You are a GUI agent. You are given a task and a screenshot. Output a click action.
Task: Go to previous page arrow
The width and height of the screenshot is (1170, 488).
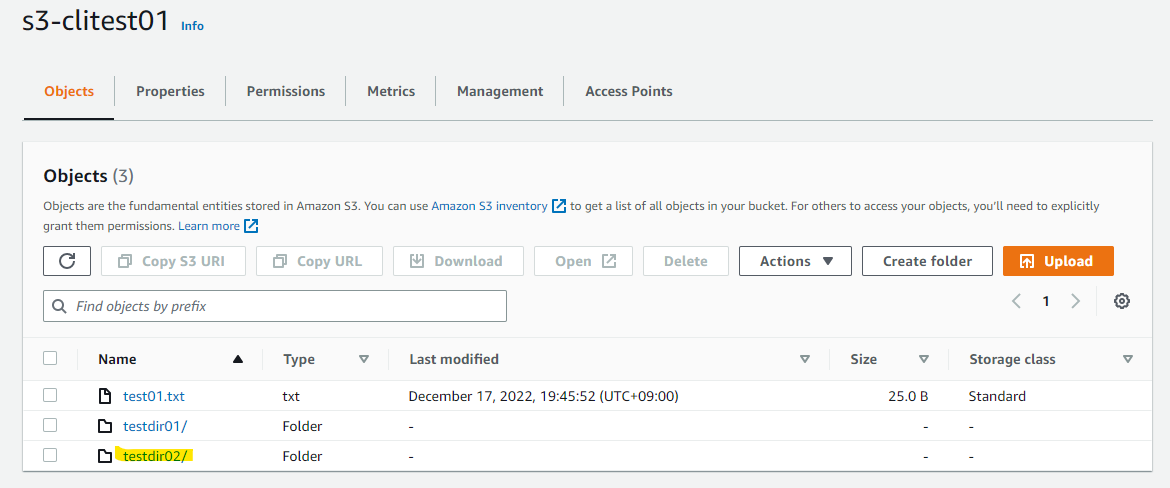coord(1016,301)
